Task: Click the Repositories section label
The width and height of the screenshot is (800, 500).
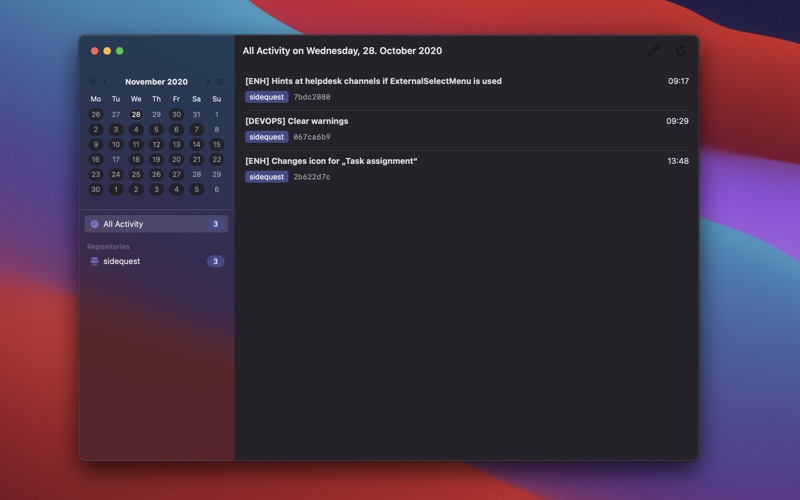Action: (108, 246)
